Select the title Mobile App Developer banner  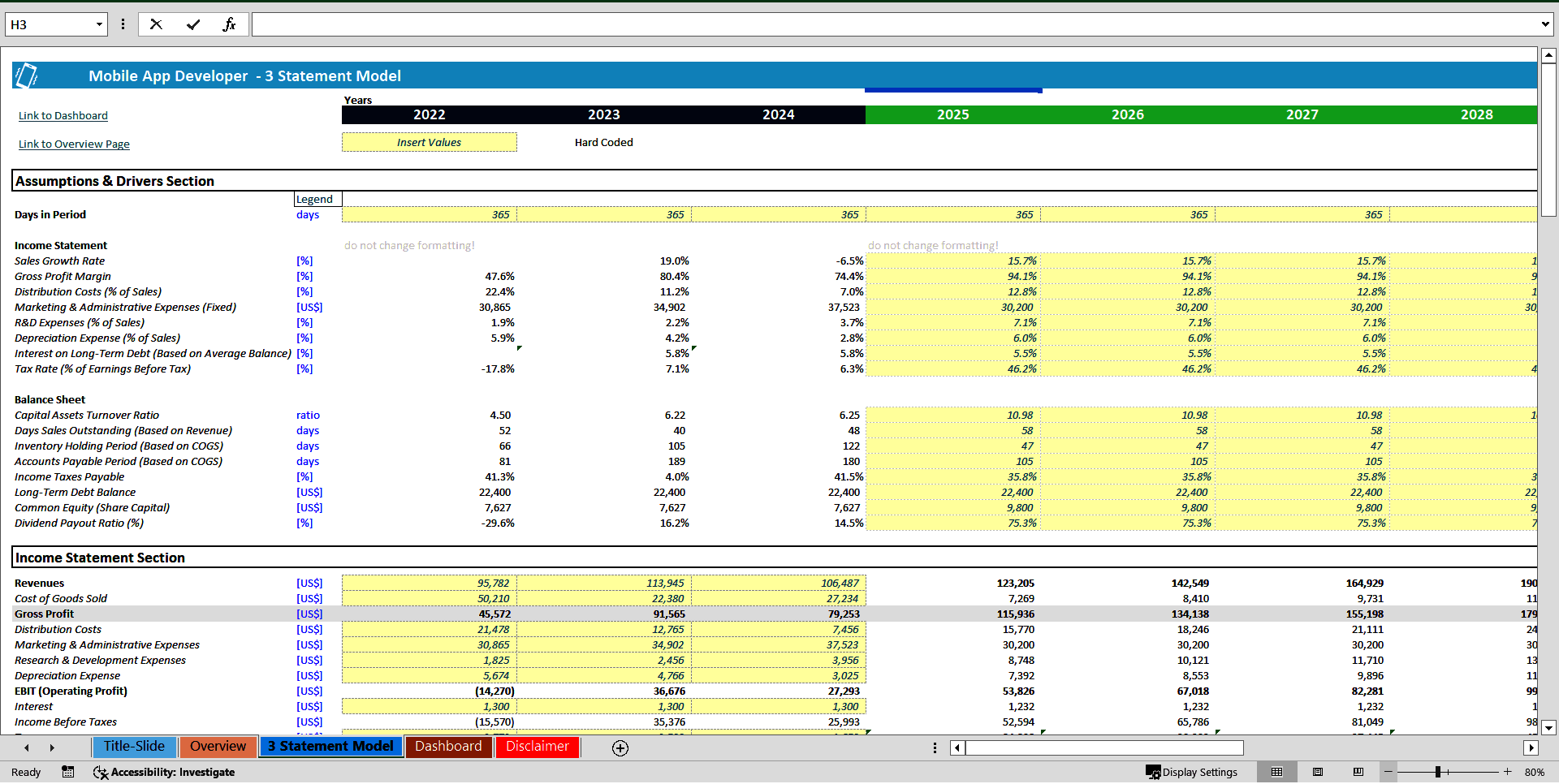point(244,75)
